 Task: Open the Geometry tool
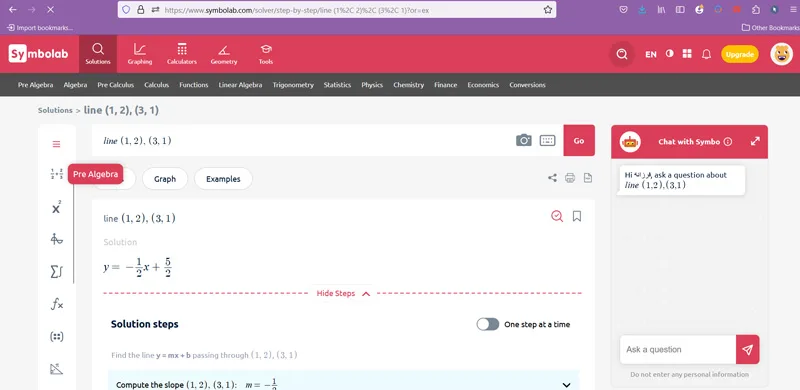(224, 54)
